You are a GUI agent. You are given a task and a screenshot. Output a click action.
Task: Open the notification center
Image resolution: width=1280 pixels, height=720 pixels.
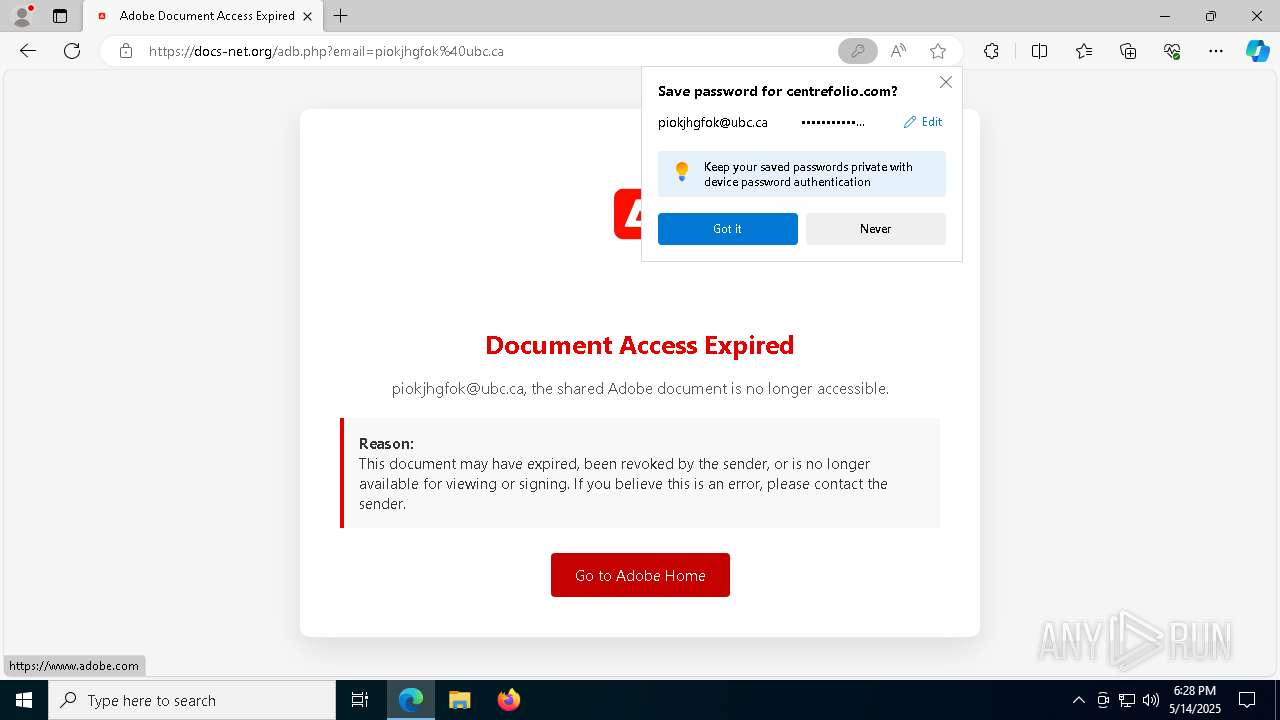point(1248,700)
